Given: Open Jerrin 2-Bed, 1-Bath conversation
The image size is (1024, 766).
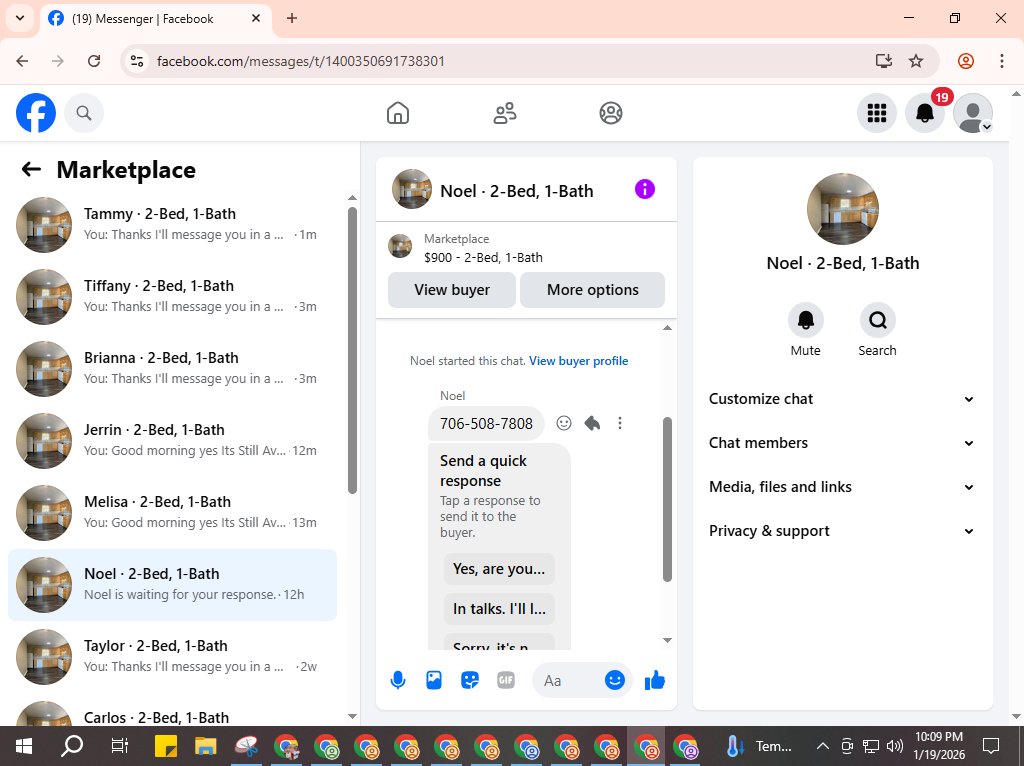Looking at the screenshot, I should tap(172, 440).
